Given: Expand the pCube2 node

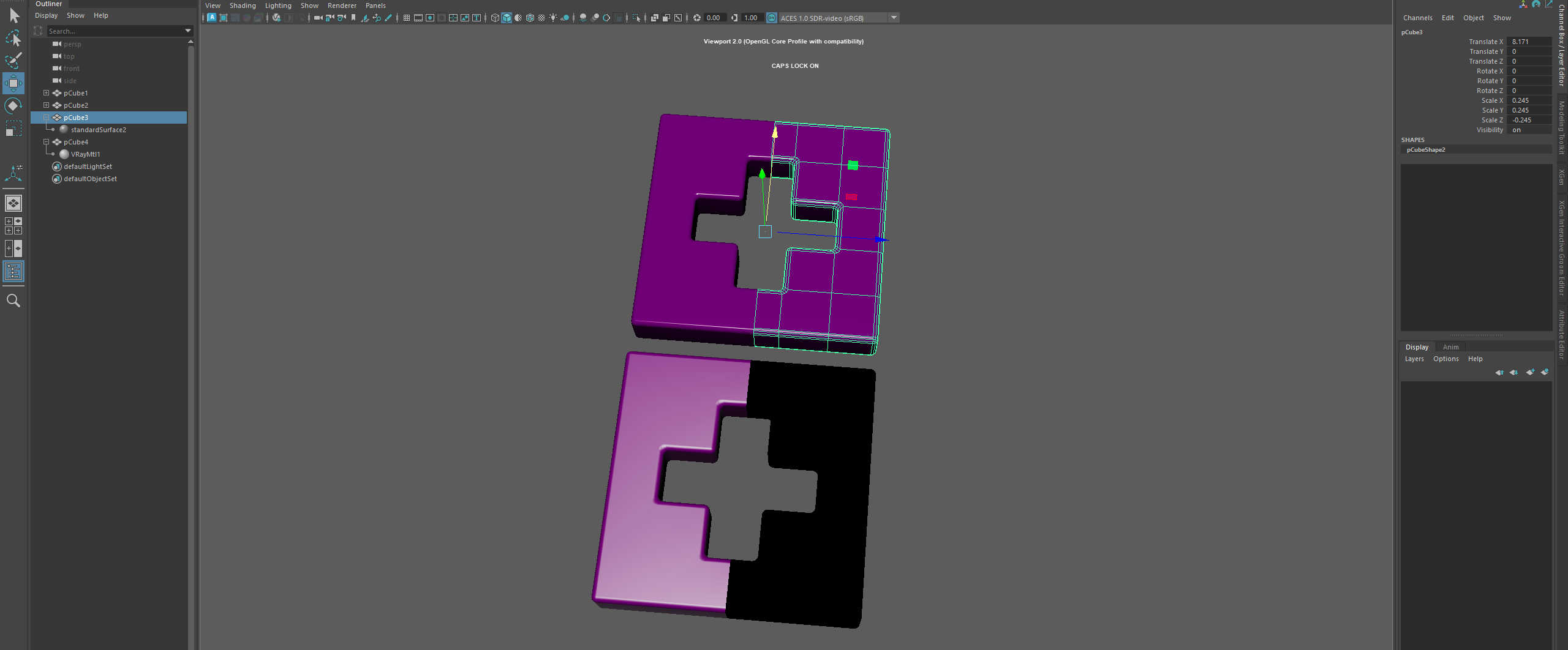Looking at the screenshot, I should (x=46, y=105).
